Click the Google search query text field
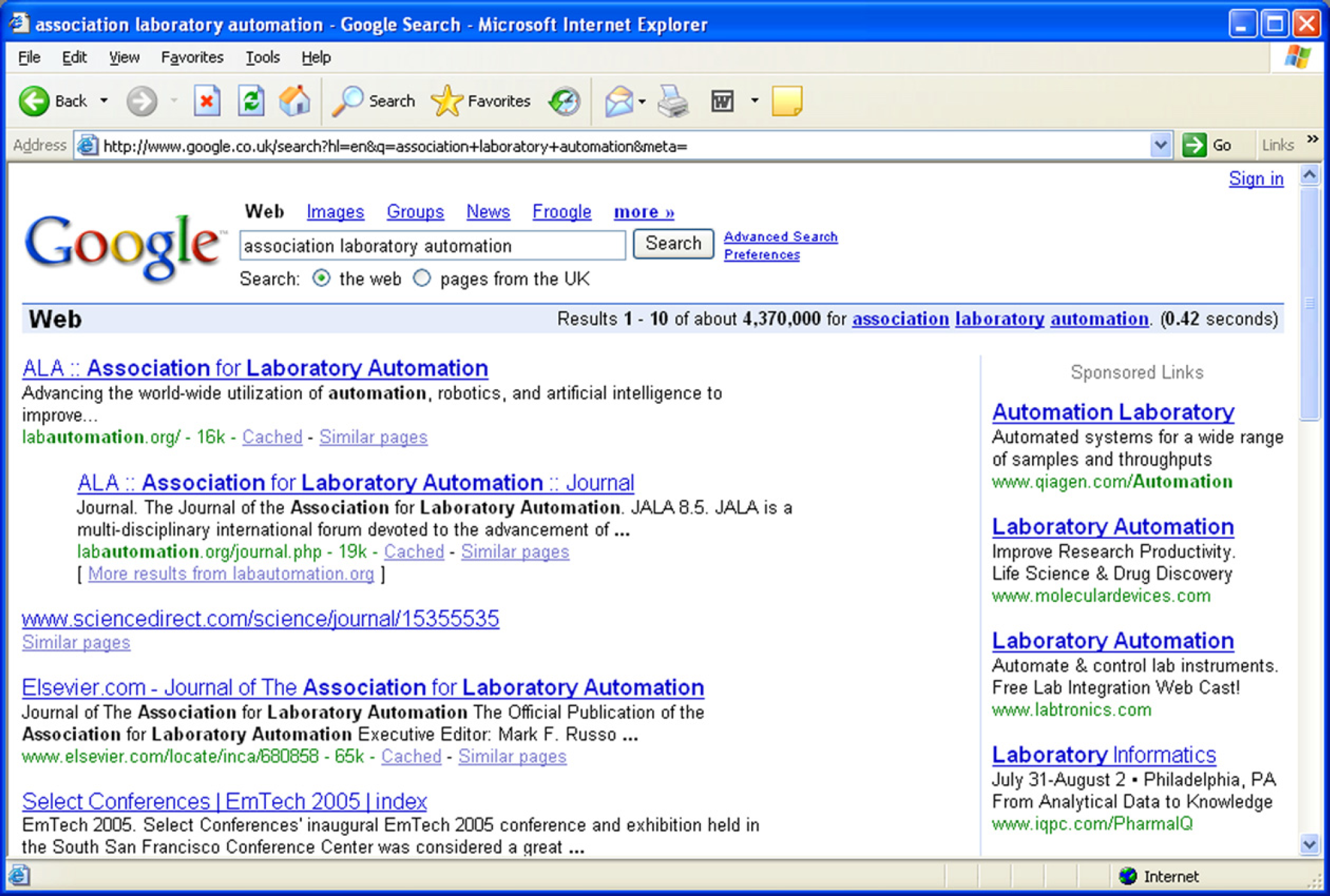Screen dimensions: 1330x896 click(x=432, y=245)
